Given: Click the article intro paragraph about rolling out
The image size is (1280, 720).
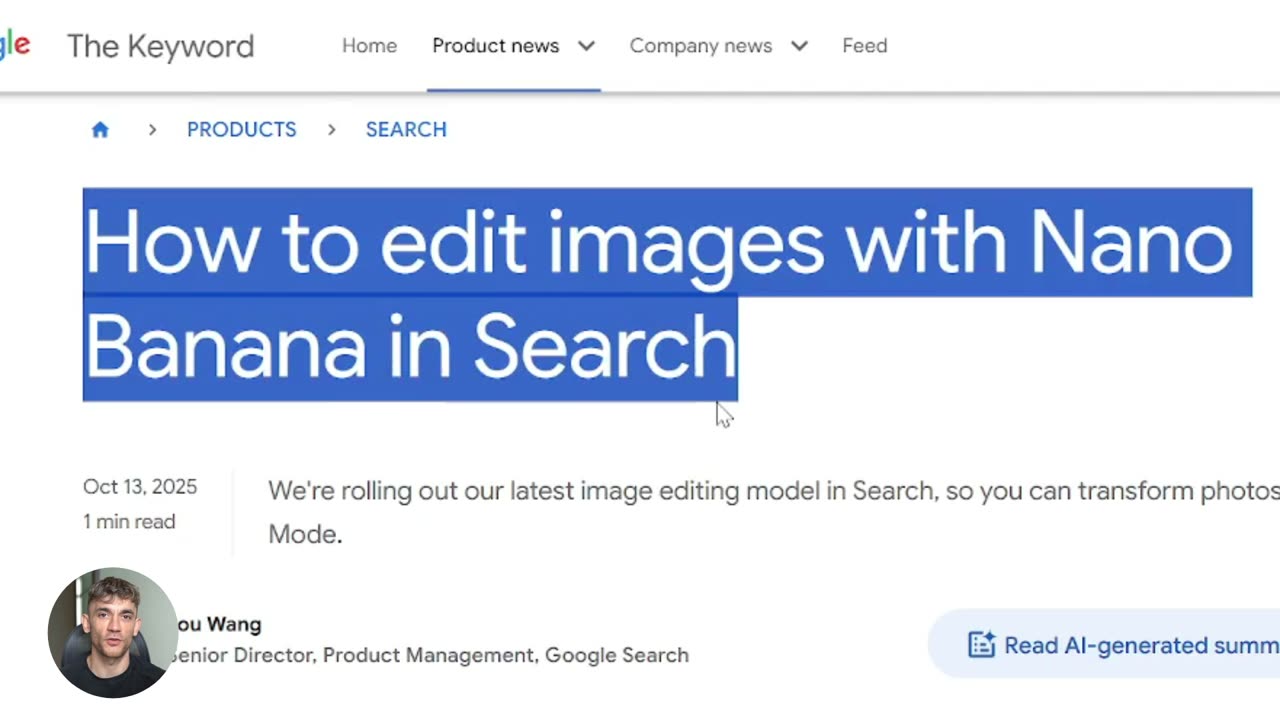Looking at the screenshot, I should point(773,512).
